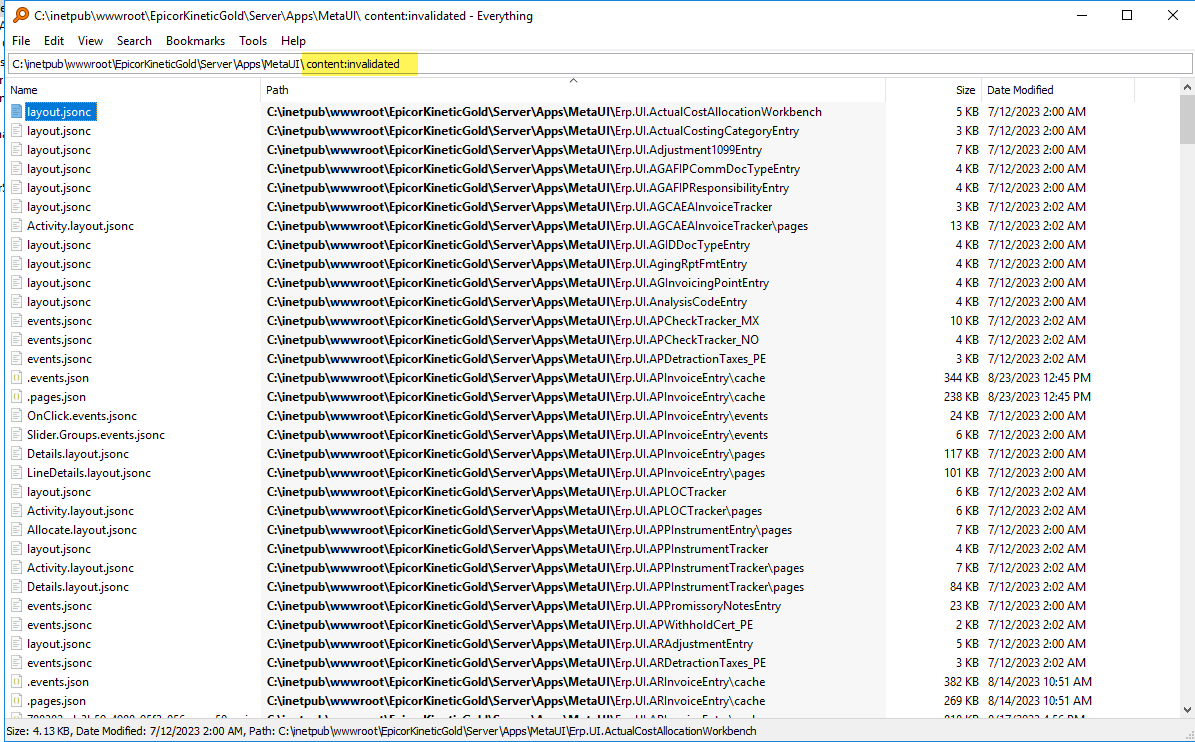
Task: Open the Search menu
Action: pyautogui.click(x=134, y=41)
